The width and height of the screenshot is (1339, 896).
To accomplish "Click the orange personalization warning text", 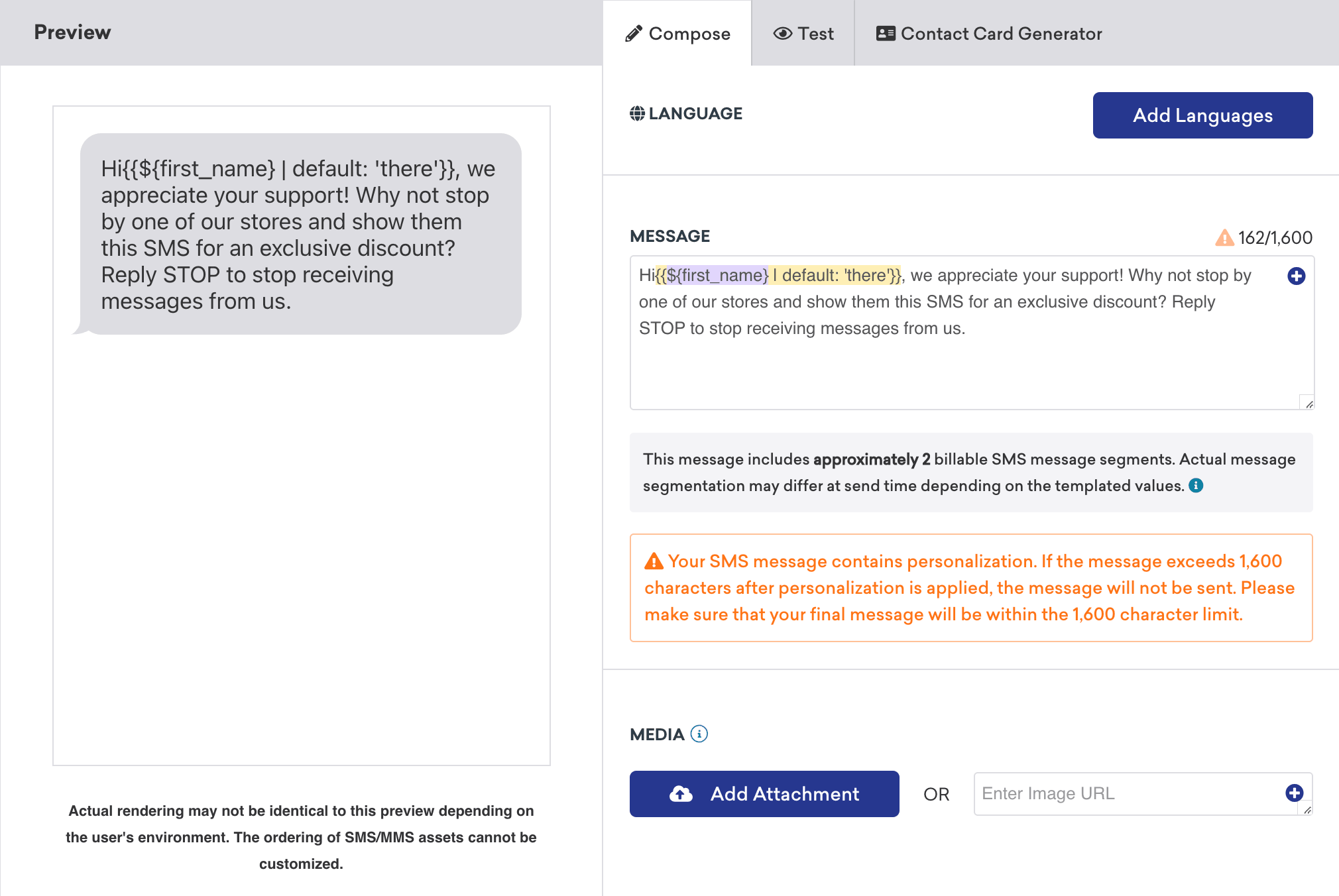I will [971, 588].
